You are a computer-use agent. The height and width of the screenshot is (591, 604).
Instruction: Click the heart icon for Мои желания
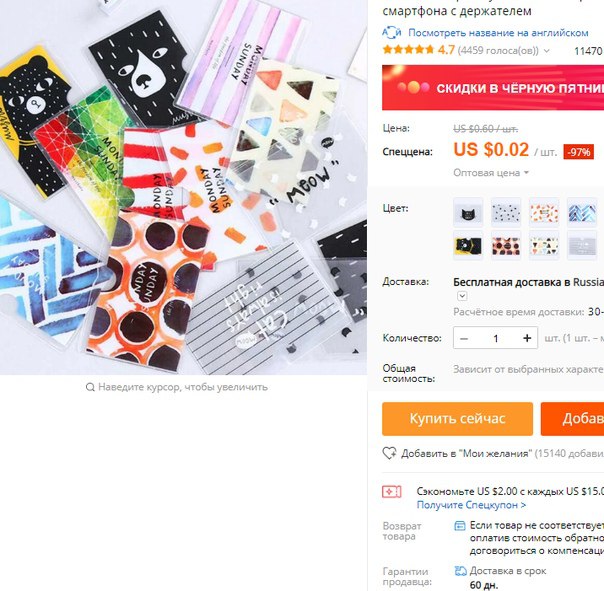click(389, 453)
